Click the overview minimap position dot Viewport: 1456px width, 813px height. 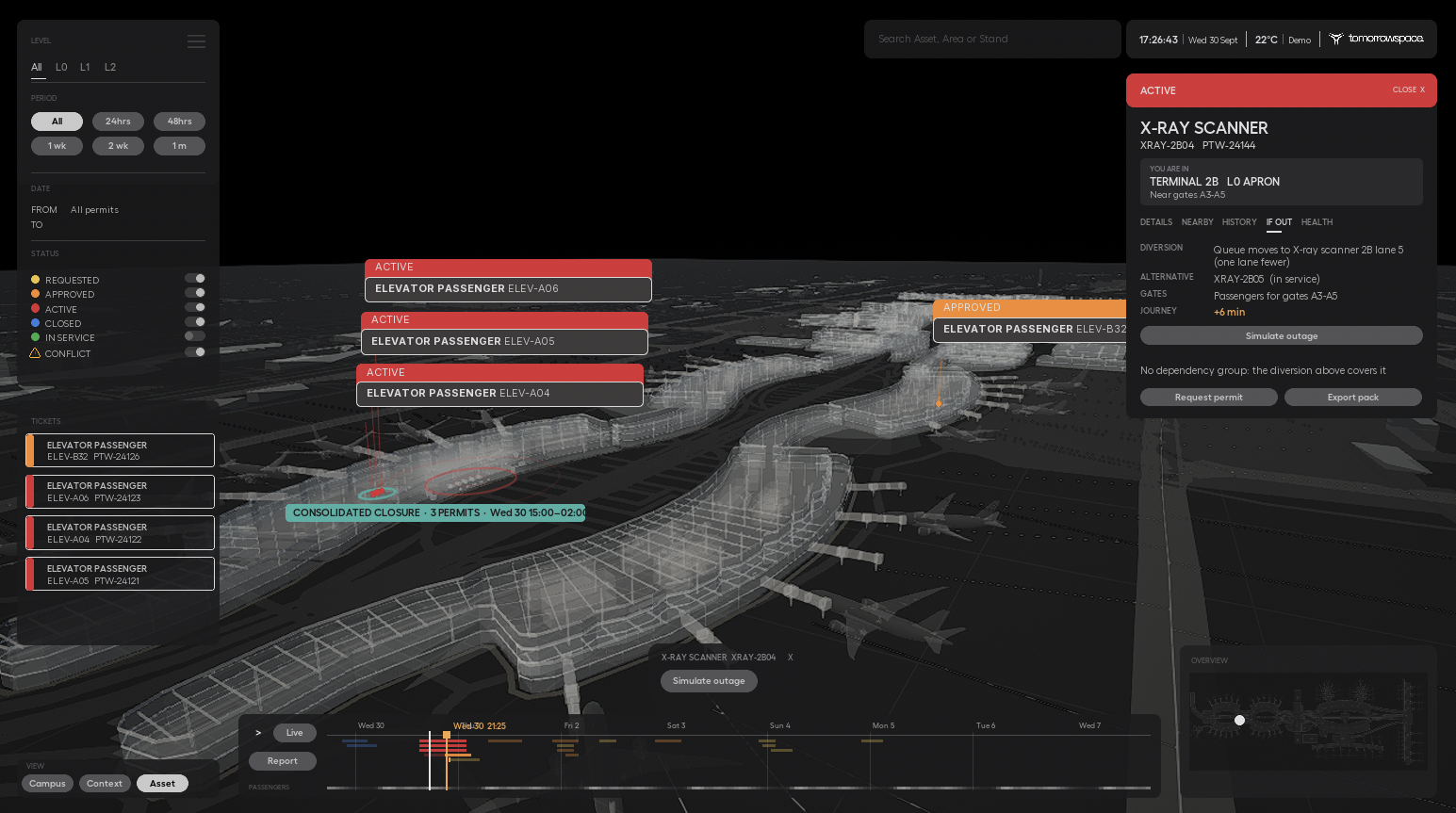click(x=1239, y=720)
